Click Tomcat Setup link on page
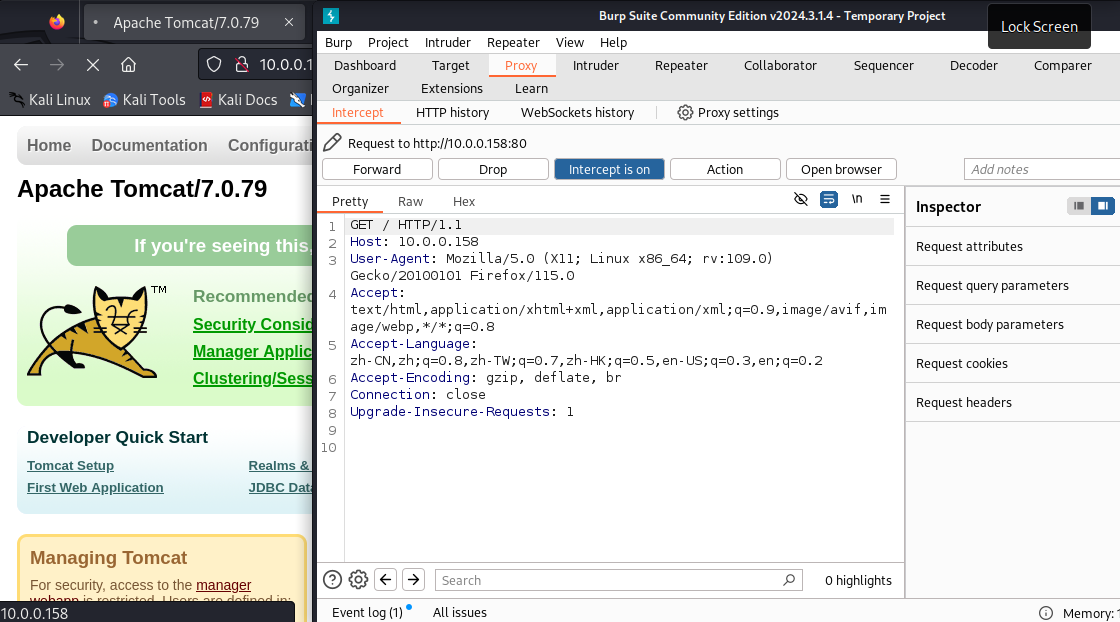 pos(70,466)
